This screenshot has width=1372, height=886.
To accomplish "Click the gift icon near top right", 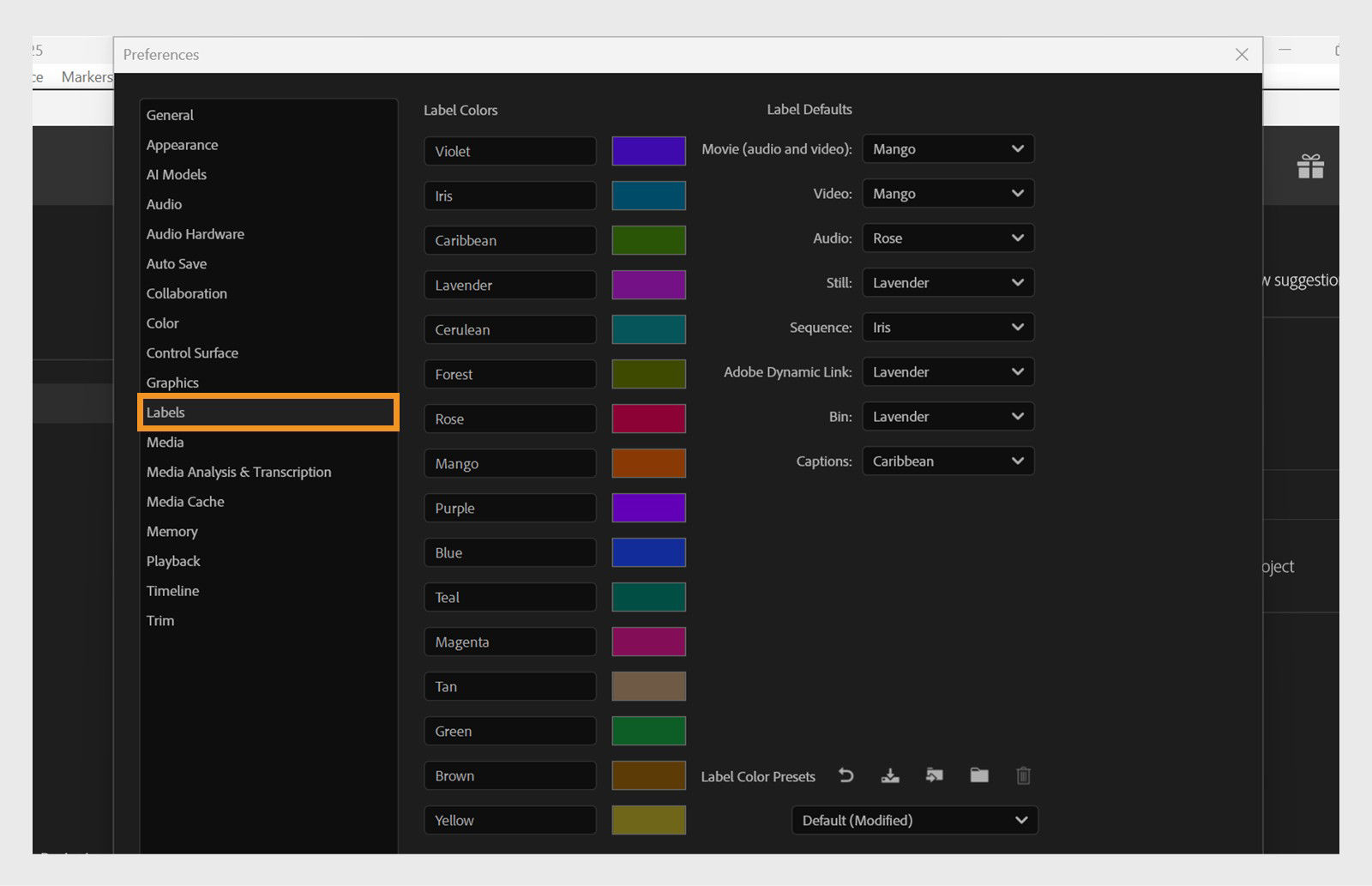I will pos(1312,166).
